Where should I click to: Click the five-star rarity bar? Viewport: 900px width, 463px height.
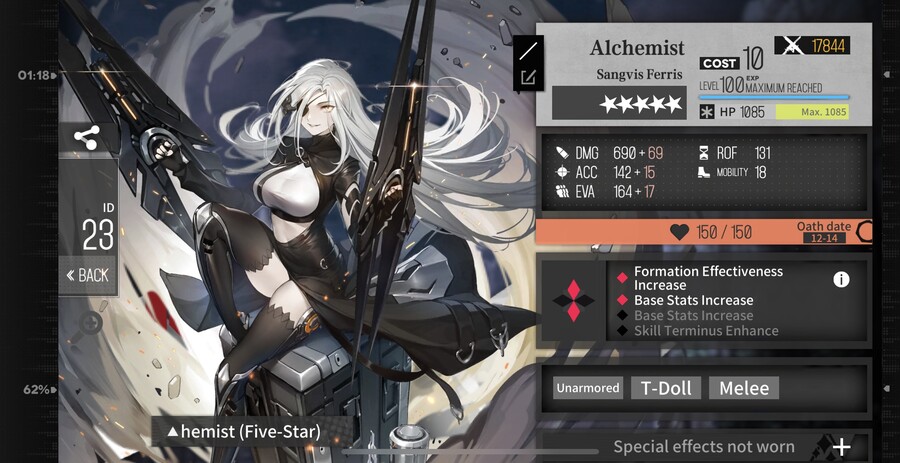click(x=619, y=103)
